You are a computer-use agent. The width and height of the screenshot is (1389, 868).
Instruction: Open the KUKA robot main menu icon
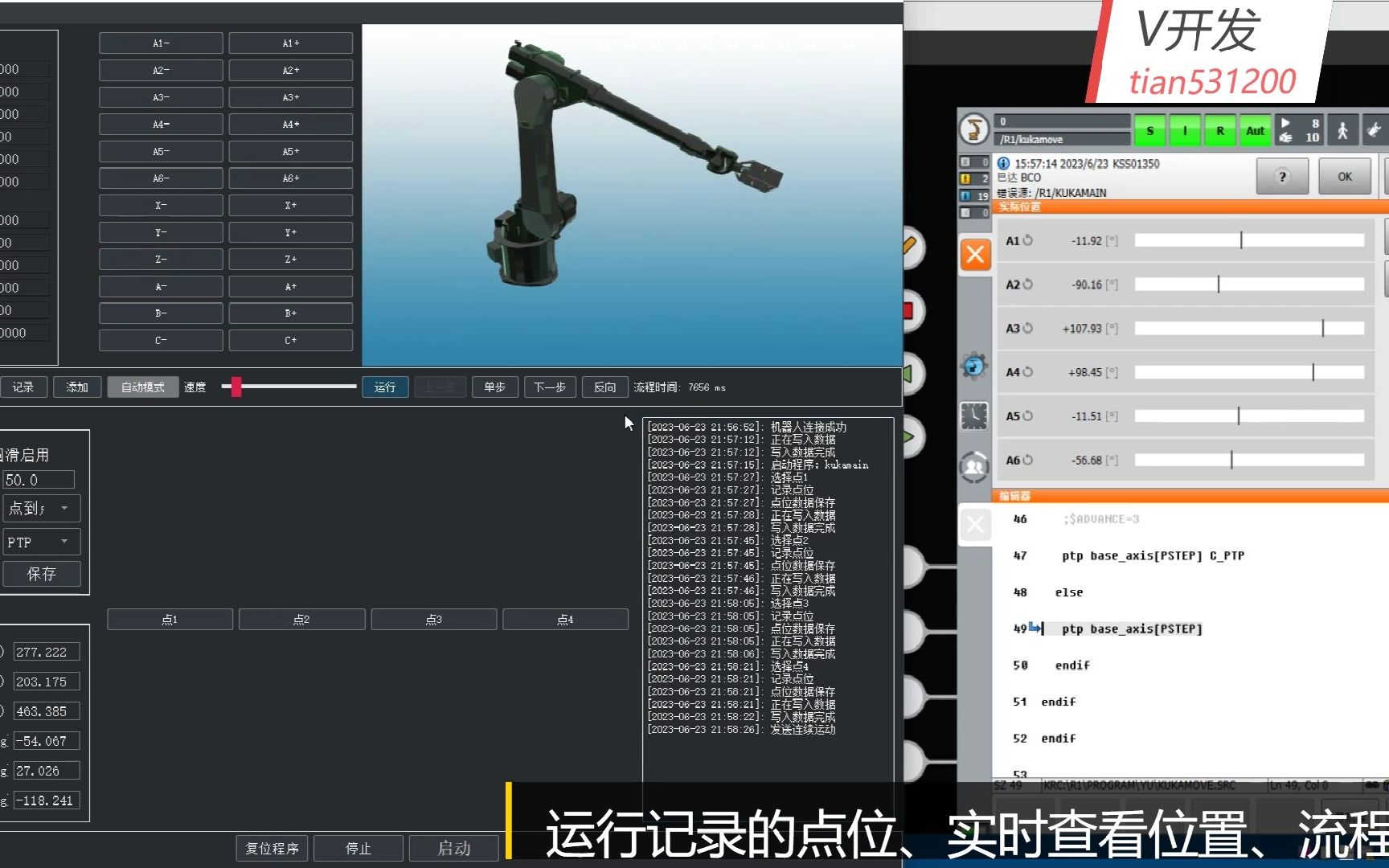point(974,129)
